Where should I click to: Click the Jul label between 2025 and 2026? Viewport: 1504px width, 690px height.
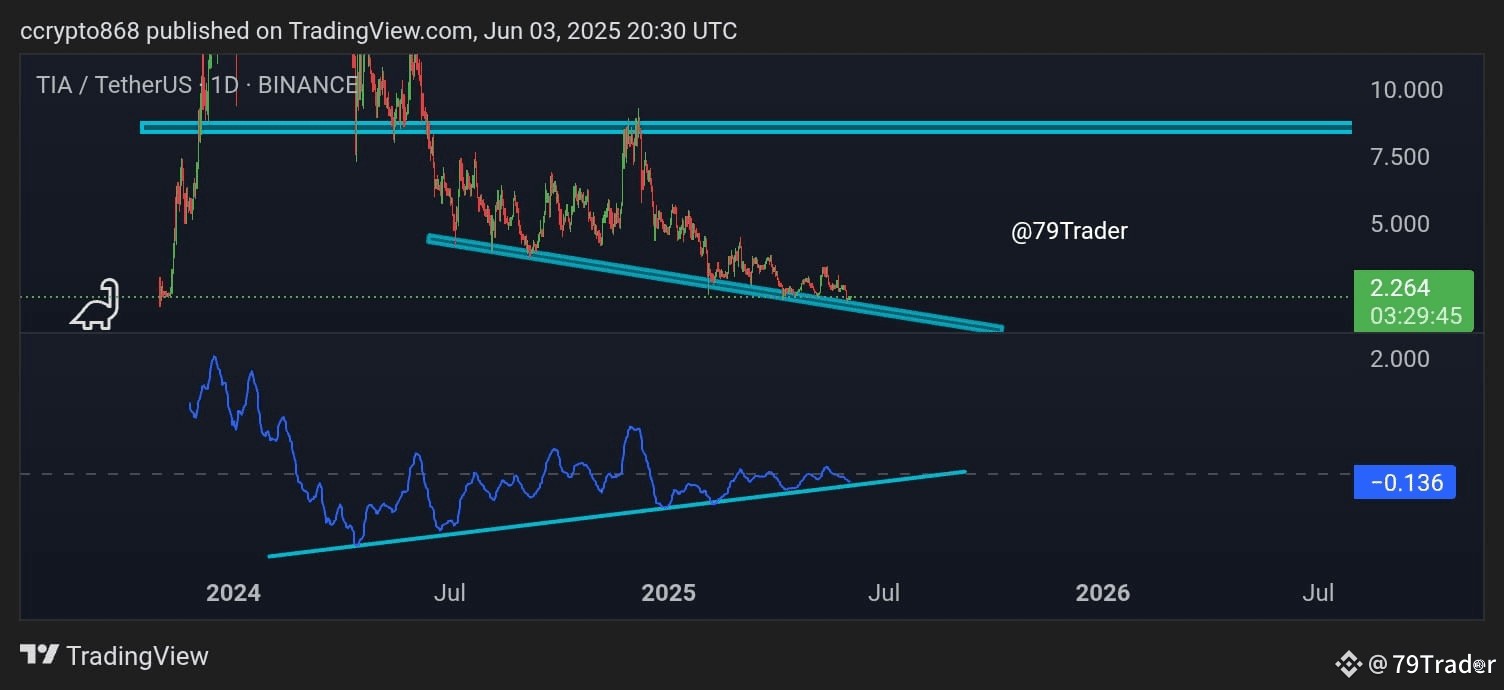(884, 593)
